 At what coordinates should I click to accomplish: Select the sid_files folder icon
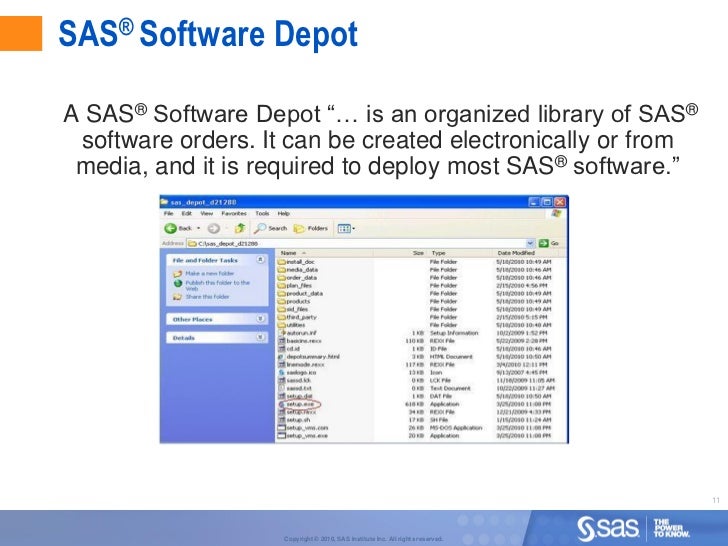point(282,309)
